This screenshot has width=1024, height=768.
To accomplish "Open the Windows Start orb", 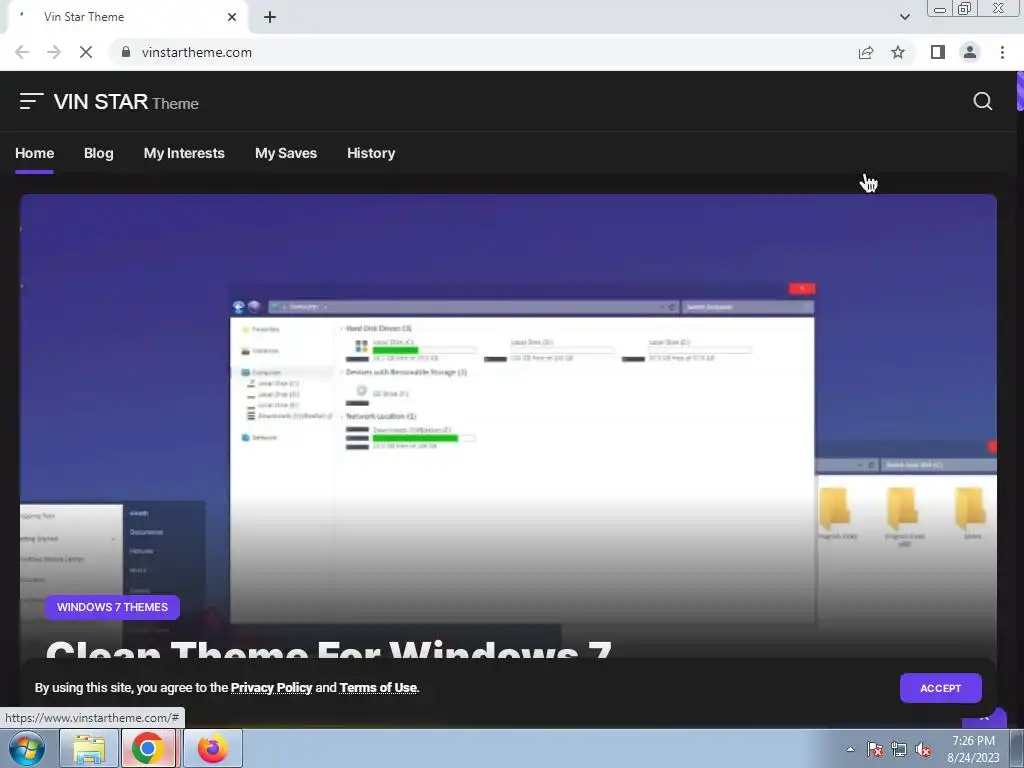I will 27,748.
